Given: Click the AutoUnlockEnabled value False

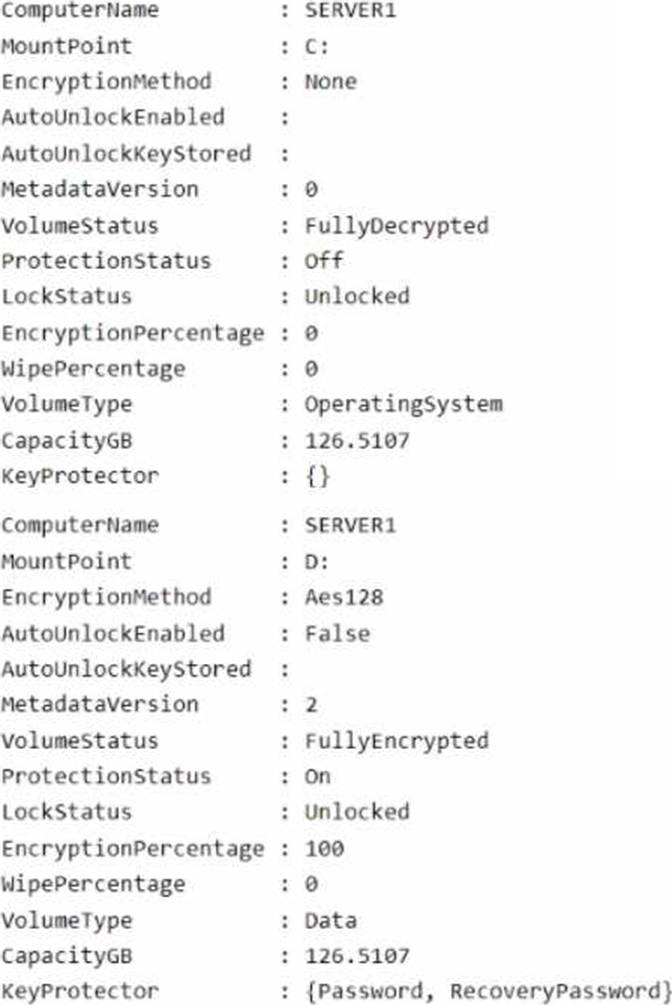Looking at the screenshot, I should (337, 633).
